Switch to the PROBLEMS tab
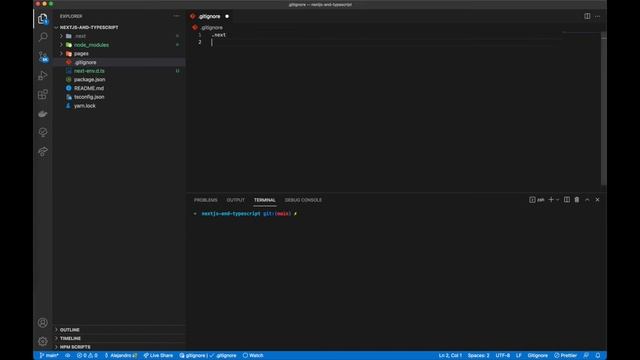 click(206, 200)
